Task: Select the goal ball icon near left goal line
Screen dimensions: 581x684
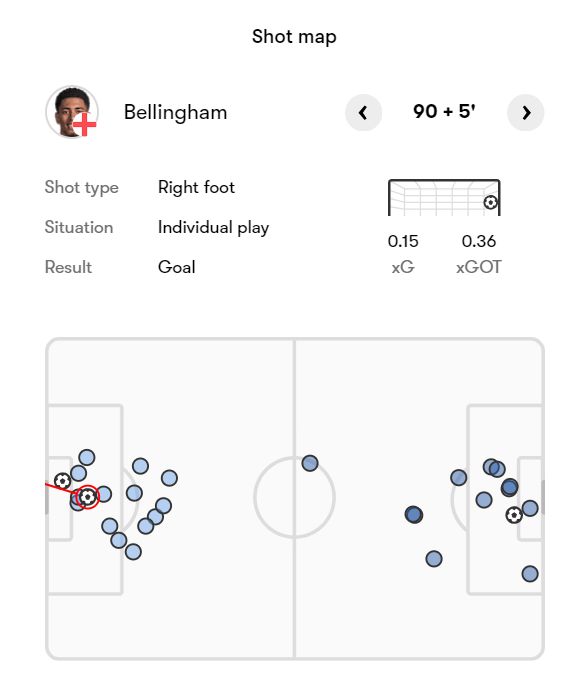Action: [x=62, y=481]
